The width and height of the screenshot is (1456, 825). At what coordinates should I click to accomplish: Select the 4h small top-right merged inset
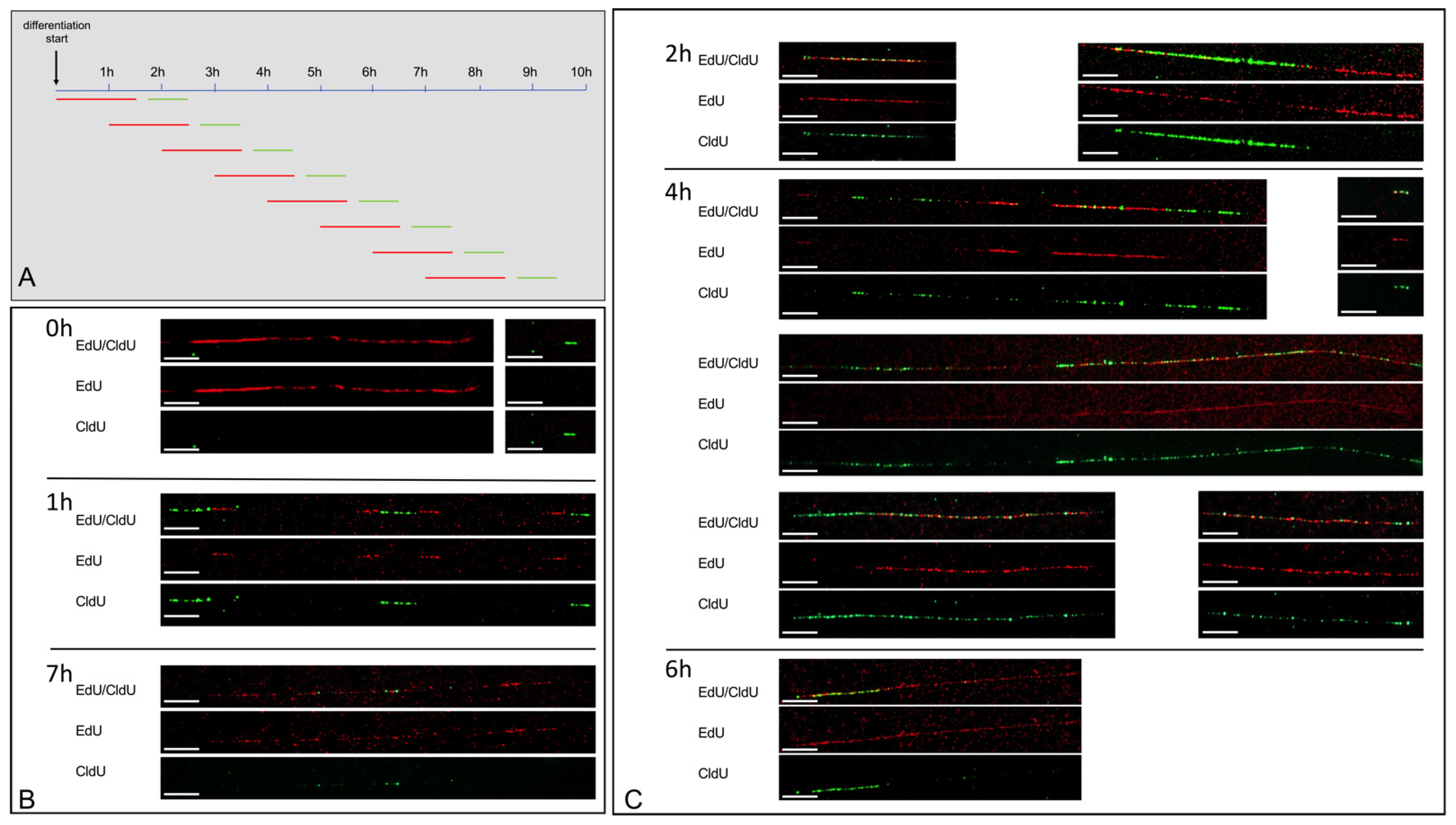(1380, 200)
